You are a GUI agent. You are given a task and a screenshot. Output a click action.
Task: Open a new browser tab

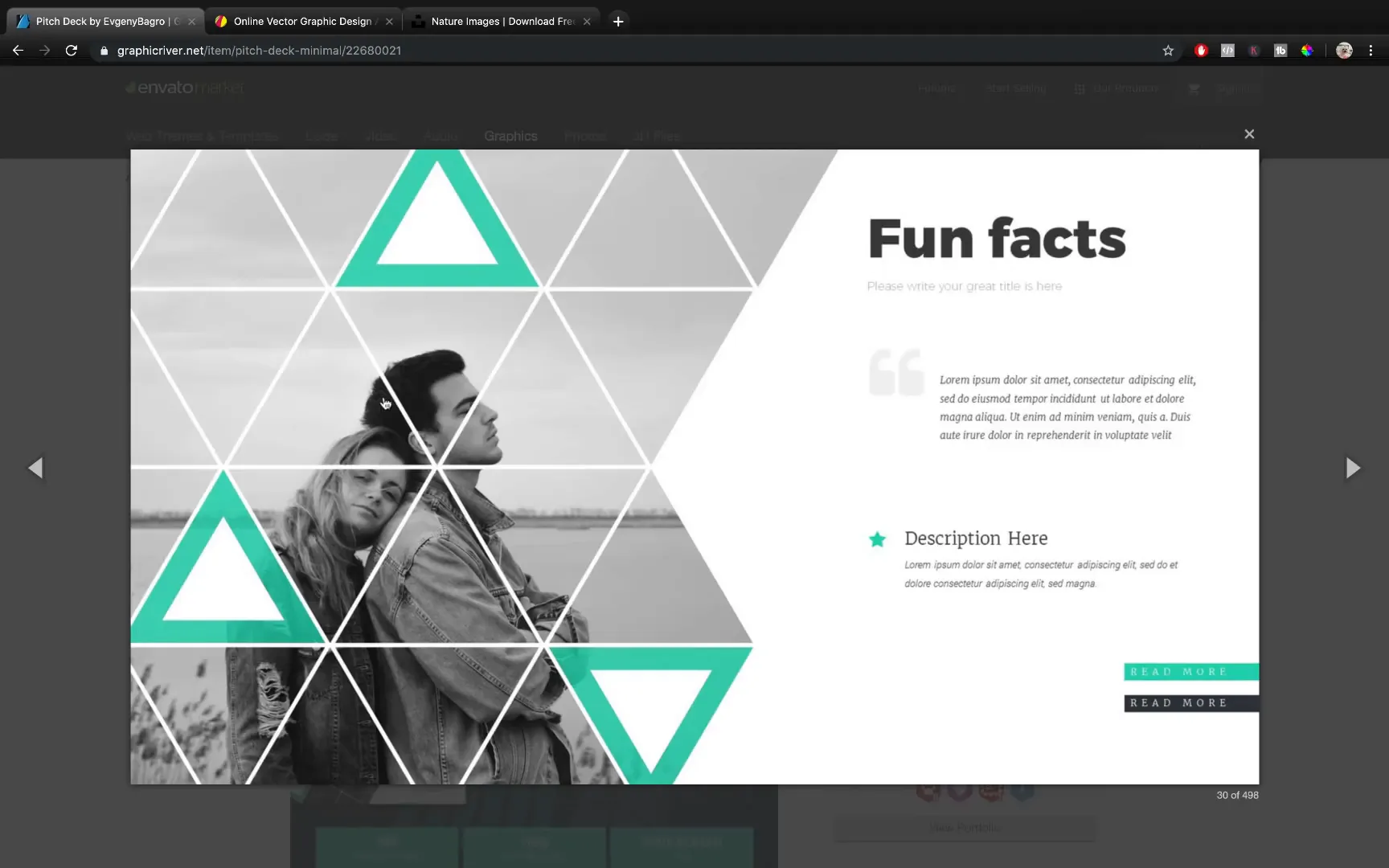tap(618, 22)
